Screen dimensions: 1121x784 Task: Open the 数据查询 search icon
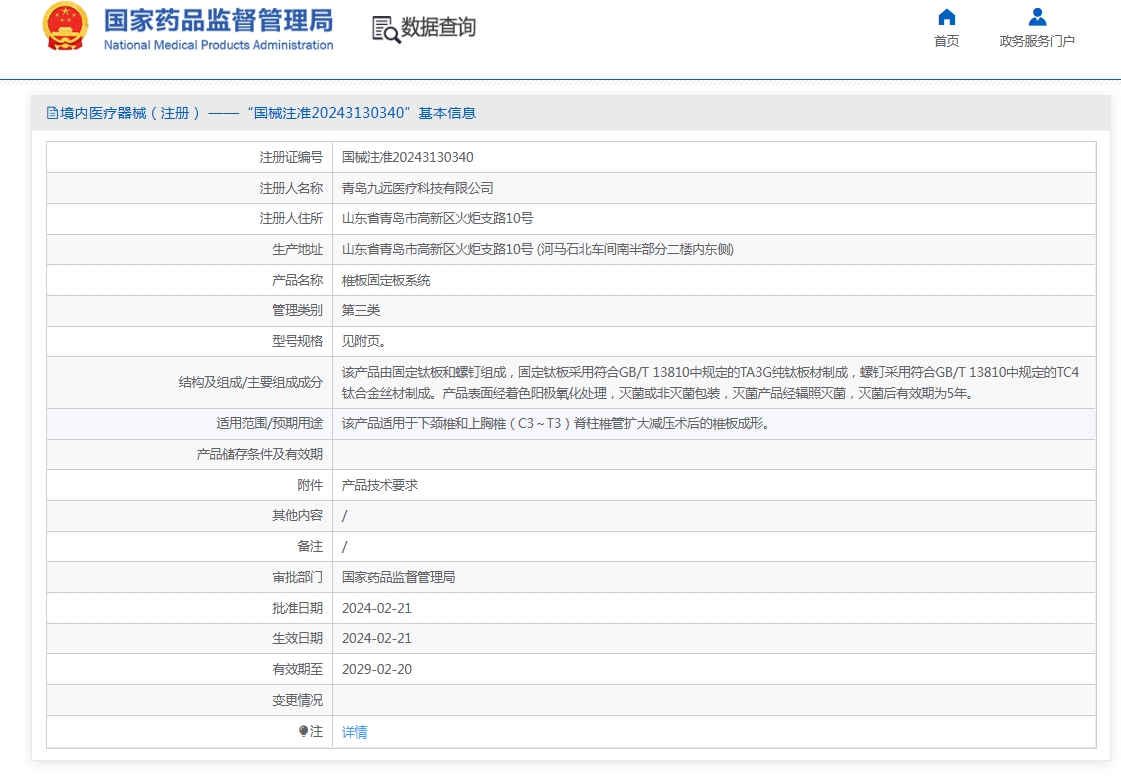[386, 29]
